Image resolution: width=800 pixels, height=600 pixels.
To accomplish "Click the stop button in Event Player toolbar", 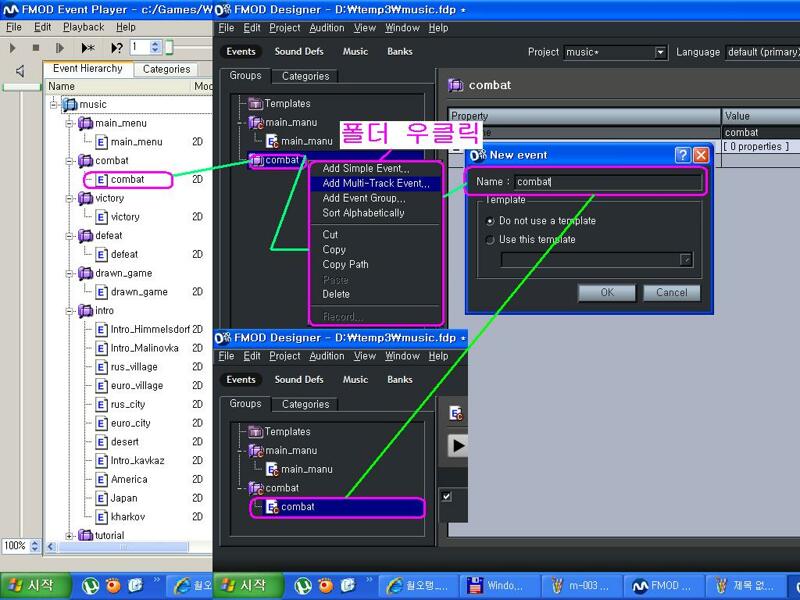I will pos(36,48).
